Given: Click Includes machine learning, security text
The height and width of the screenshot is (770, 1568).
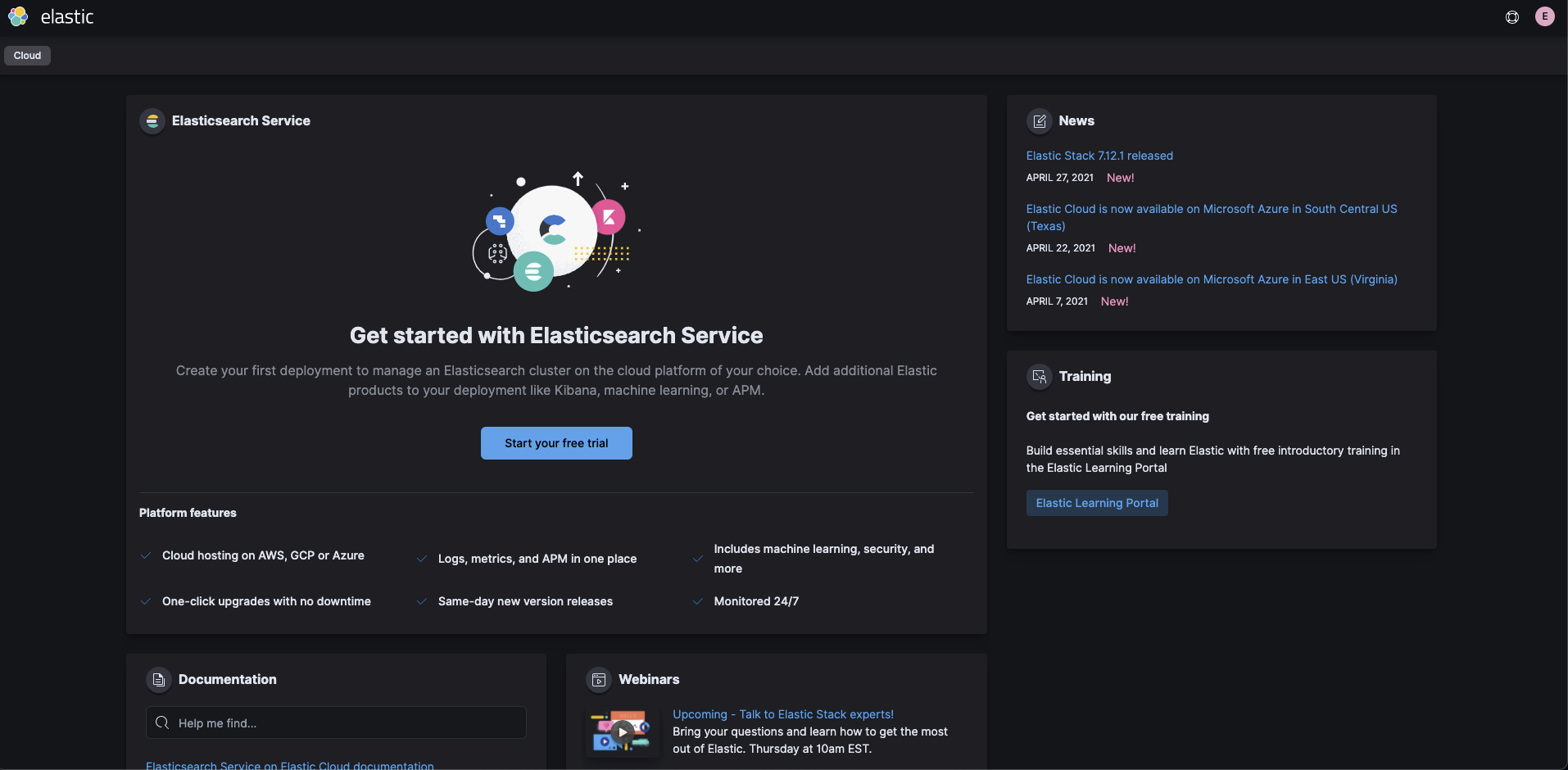Looking at the screenshot, I should click(824, 559).
